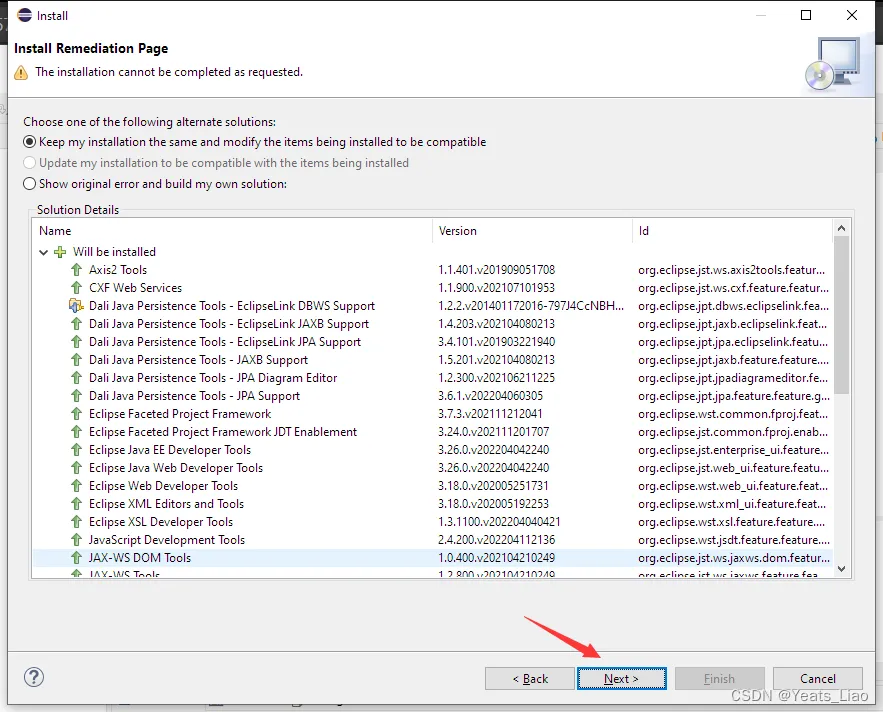Open help with the question mark icon
883x712 pixels.
(x=34, y=677)
